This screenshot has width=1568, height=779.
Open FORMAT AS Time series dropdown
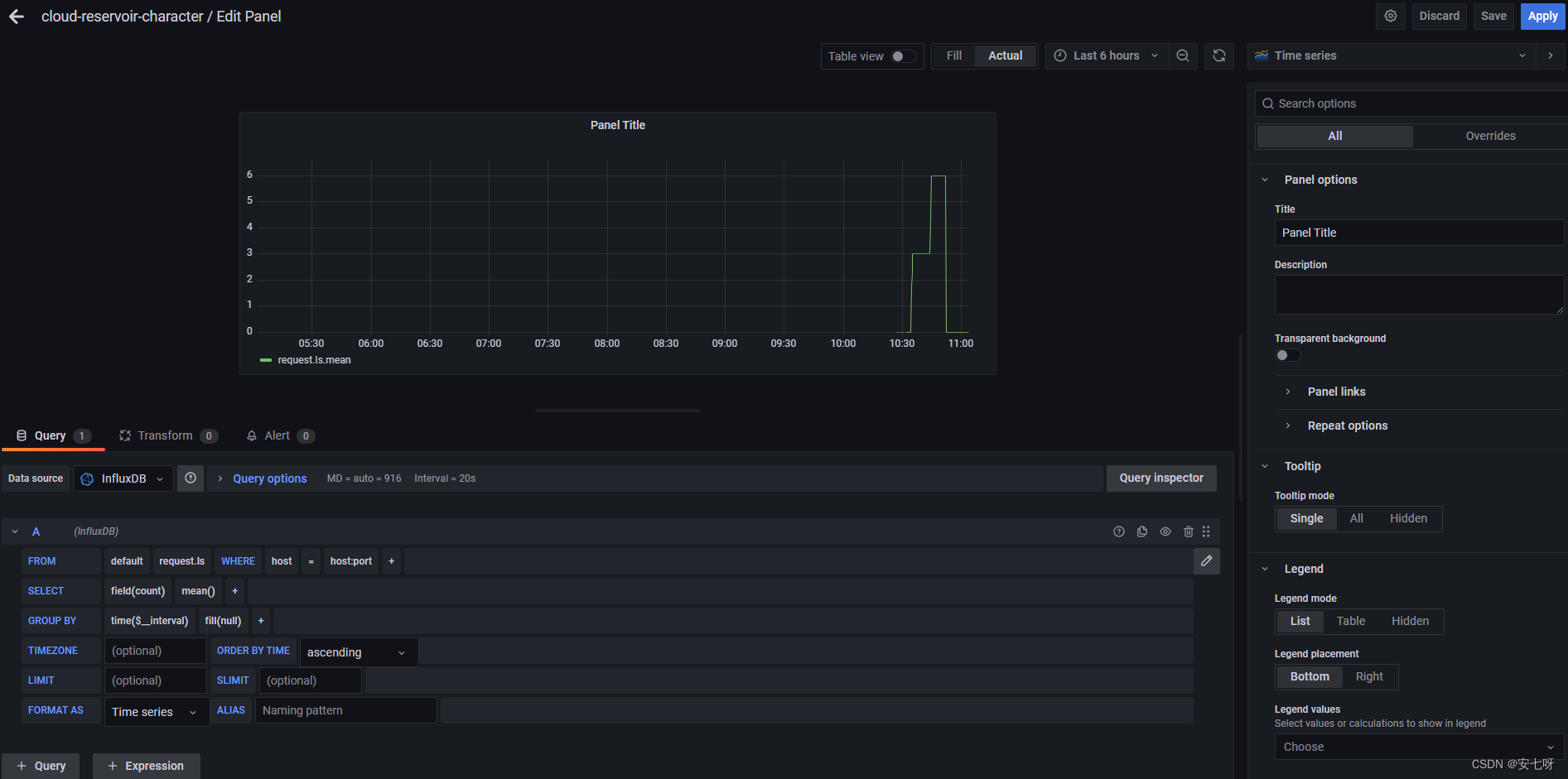[x=157, y=712]
